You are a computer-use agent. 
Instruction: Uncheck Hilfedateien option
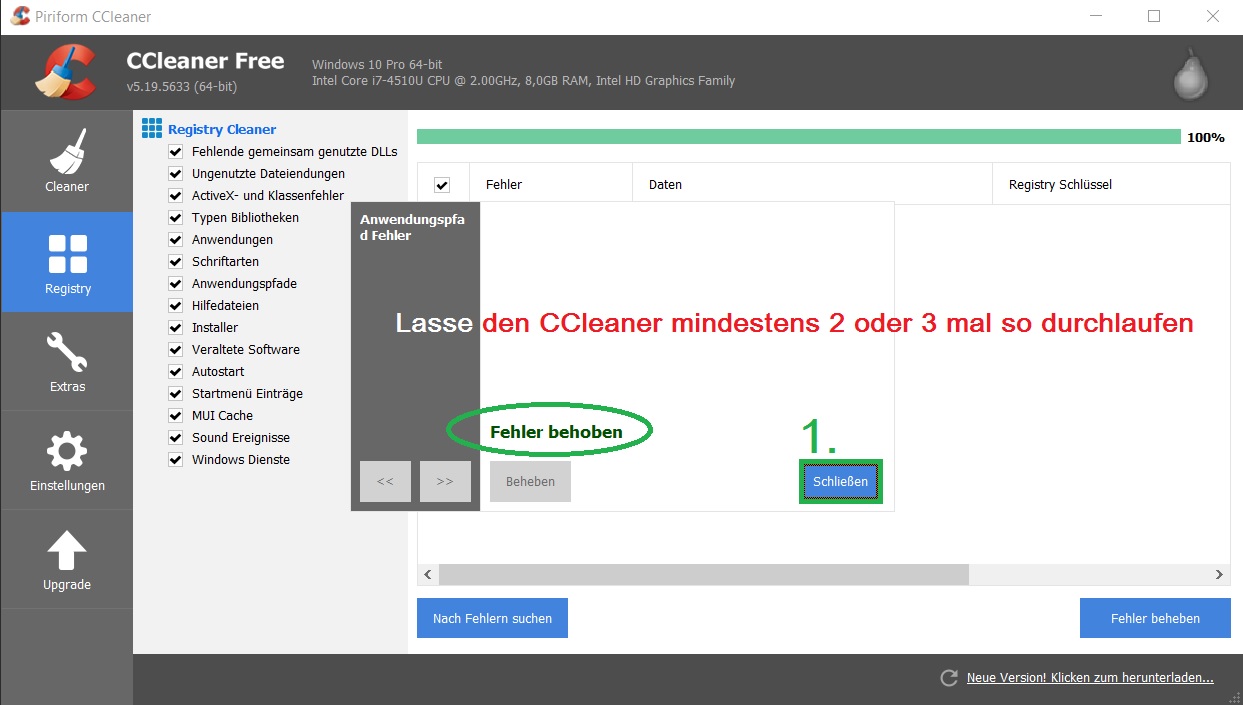tap(176, 306)
